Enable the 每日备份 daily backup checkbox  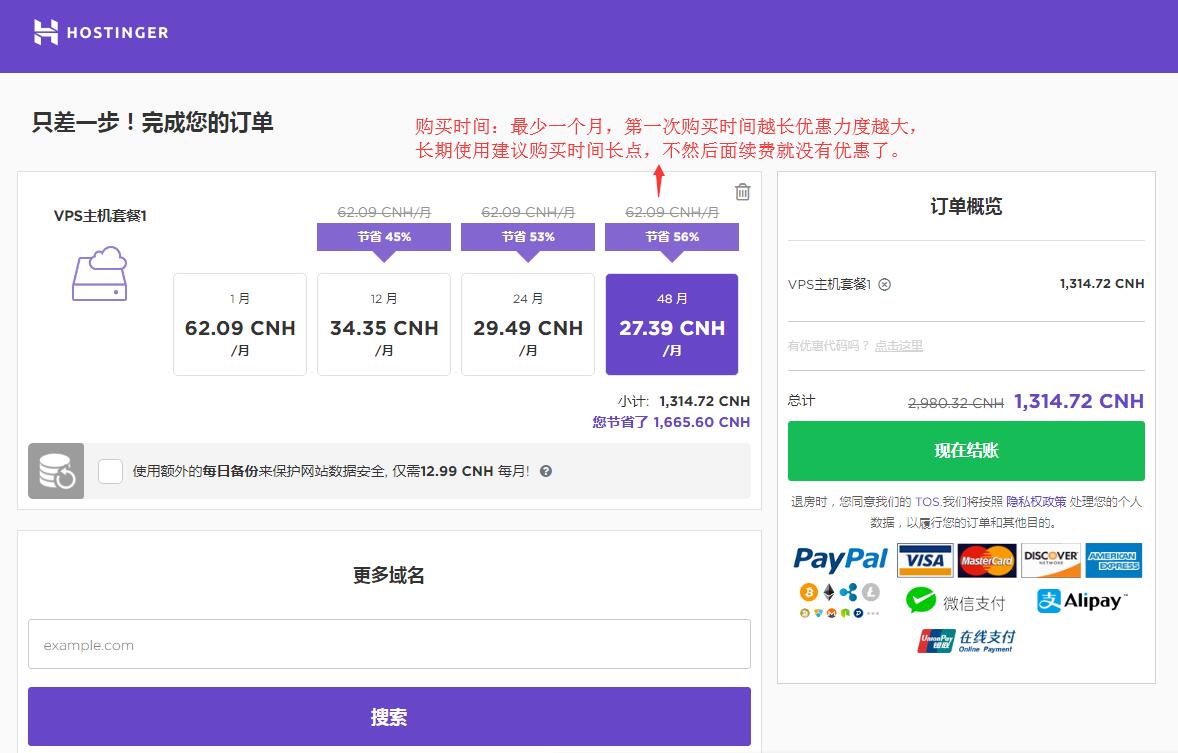tap(110, 471)
